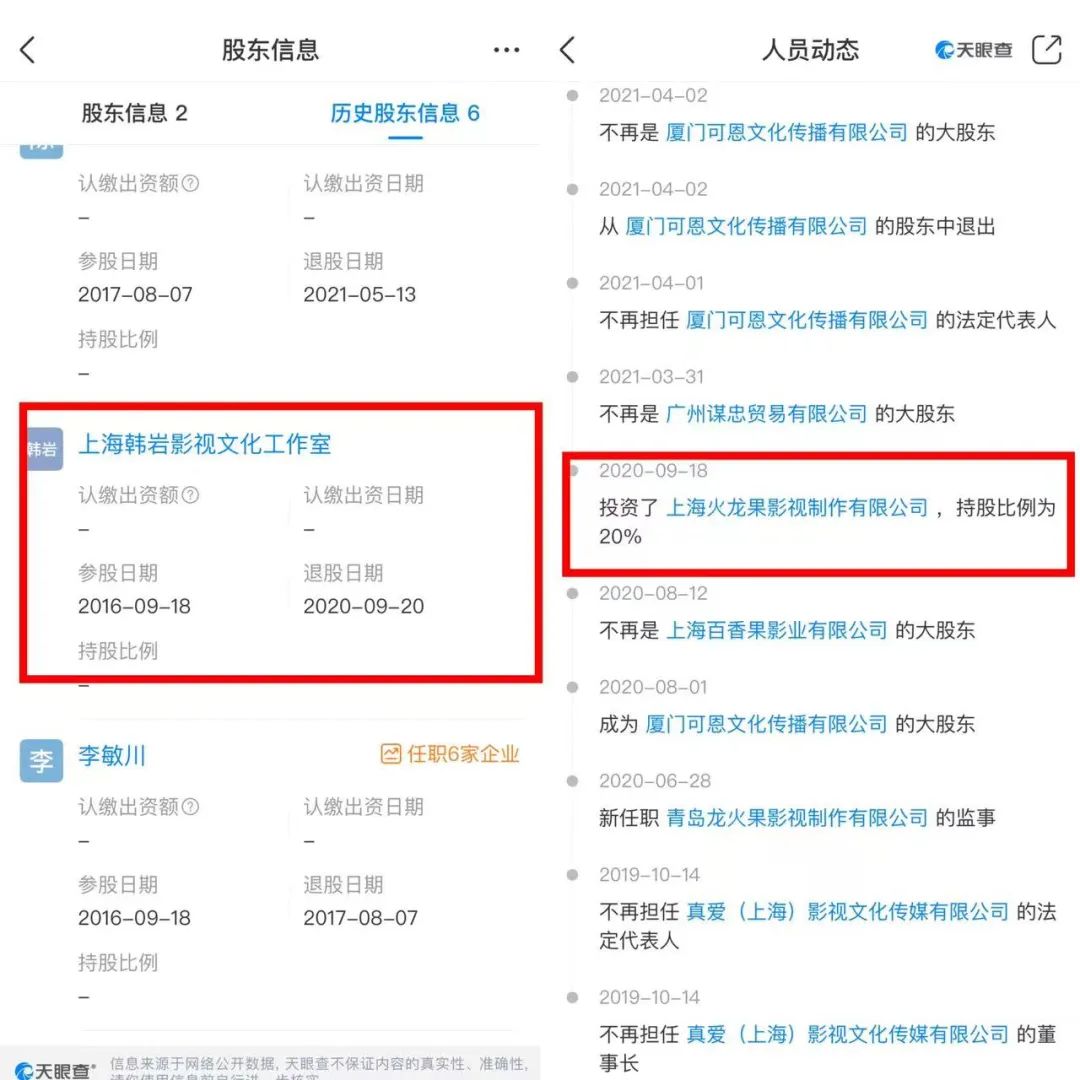Open 广州谋忠贸易有限公司 link

(x=766, y=414)
